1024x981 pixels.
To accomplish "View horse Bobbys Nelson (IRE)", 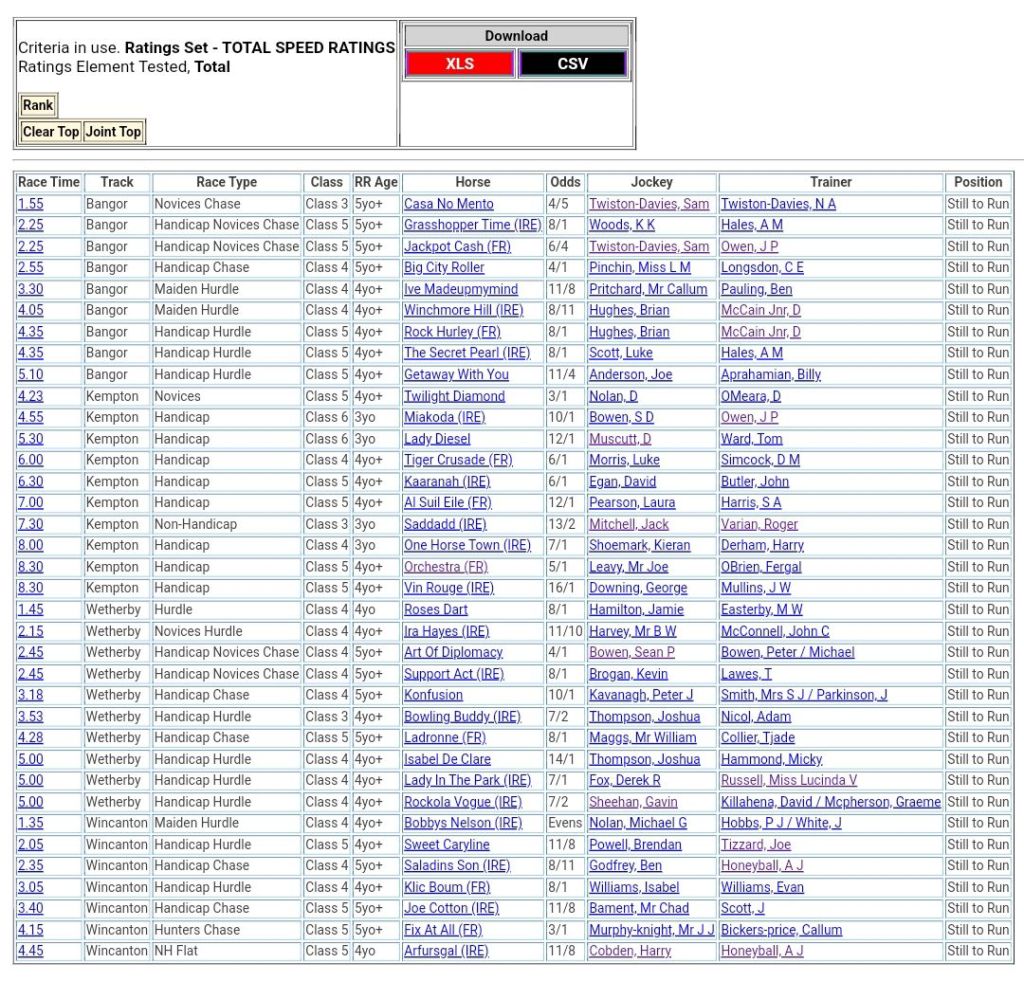I will coord(462,823).
